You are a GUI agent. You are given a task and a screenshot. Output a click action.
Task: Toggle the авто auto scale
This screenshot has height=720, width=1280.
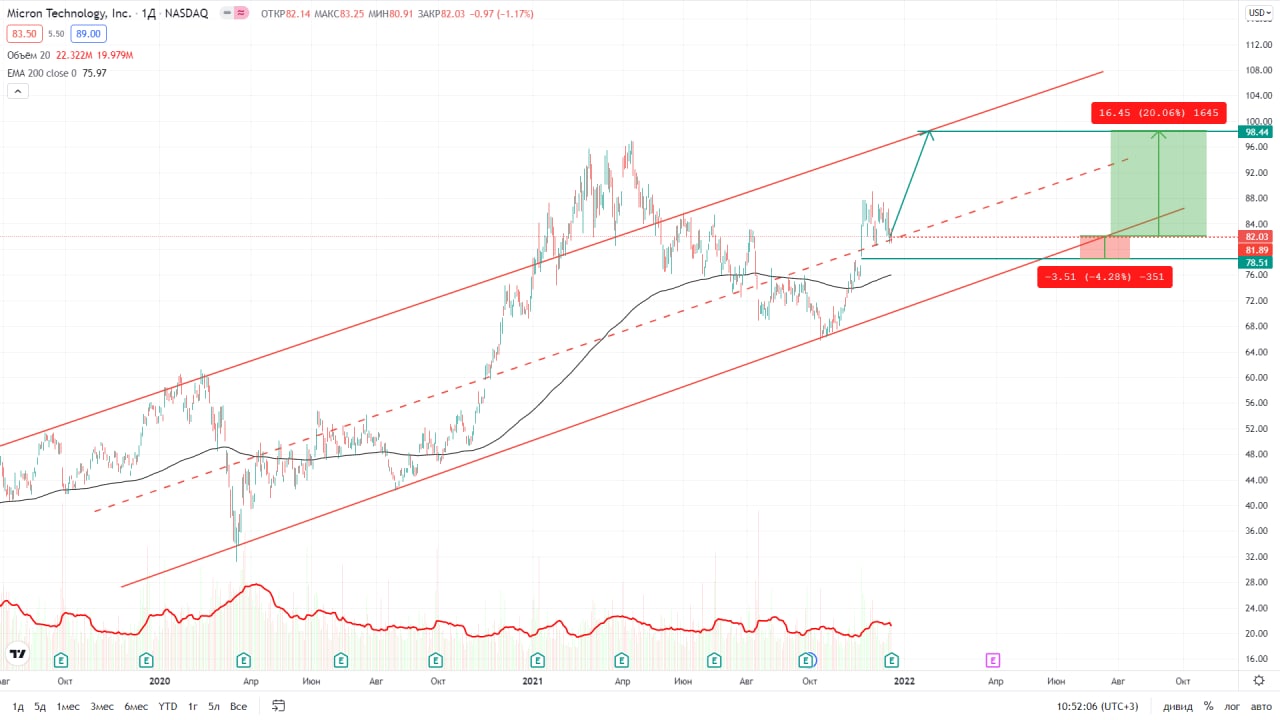click(1259, 706)
